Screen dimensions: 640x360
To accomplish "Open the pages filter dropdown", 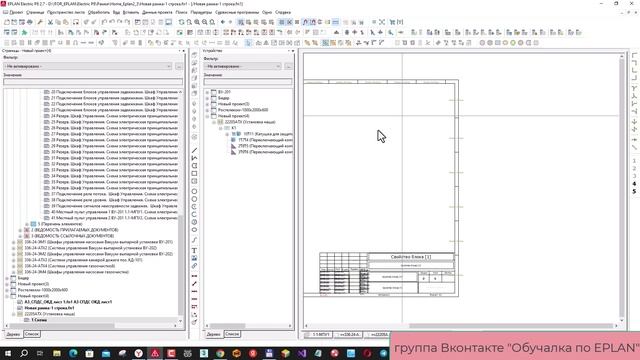I will 88,66.
